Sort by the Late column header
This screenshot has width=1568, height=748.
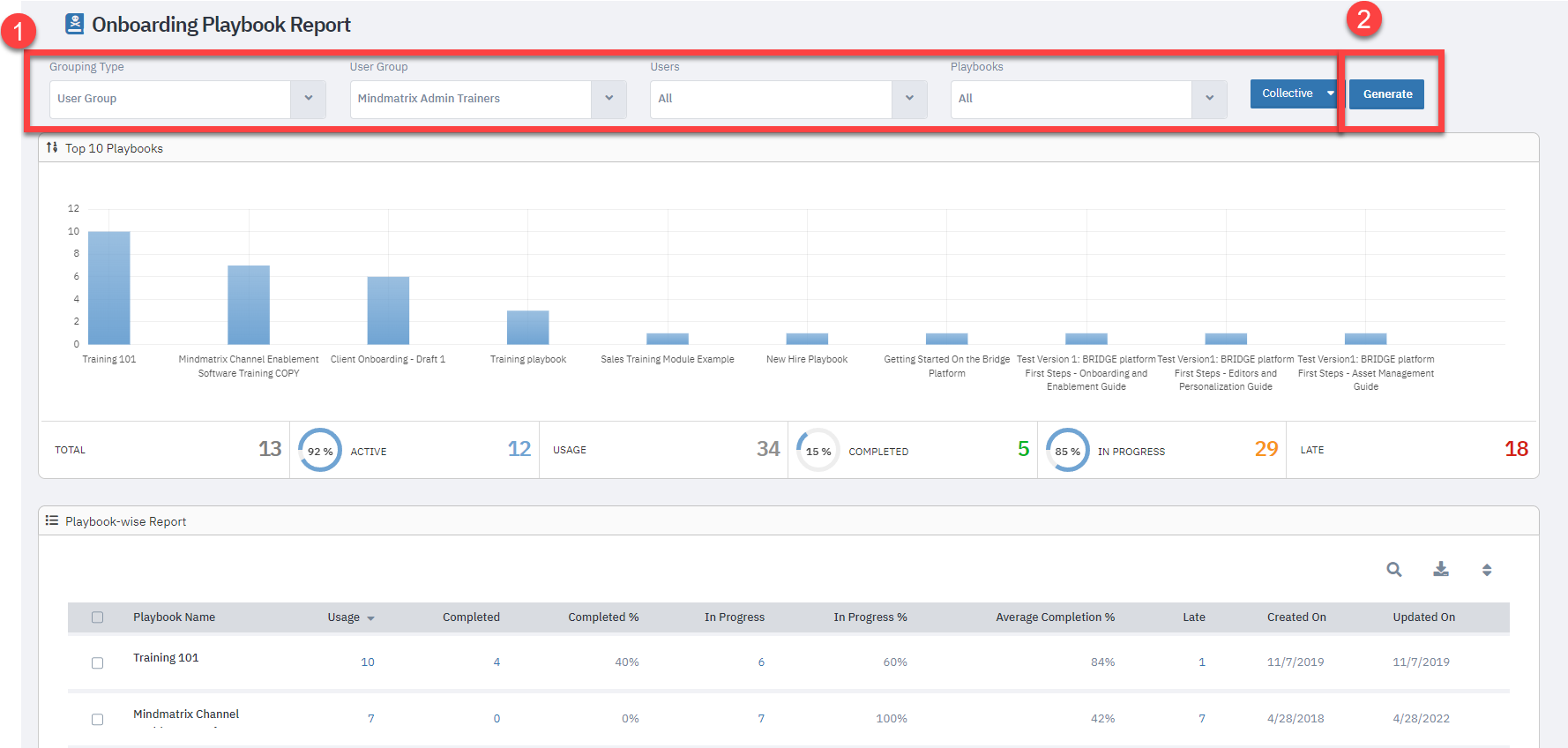[1194, 617]
